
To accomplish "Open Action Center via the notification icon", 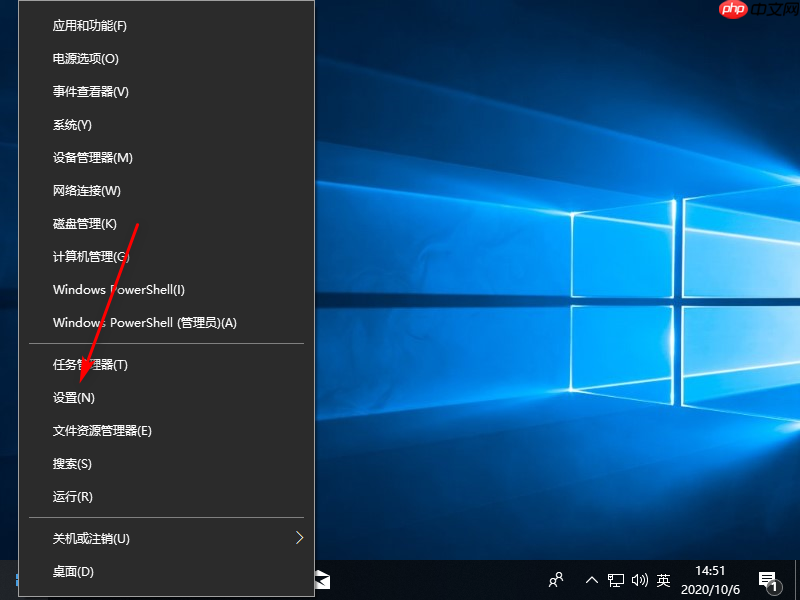I will 769,580.
